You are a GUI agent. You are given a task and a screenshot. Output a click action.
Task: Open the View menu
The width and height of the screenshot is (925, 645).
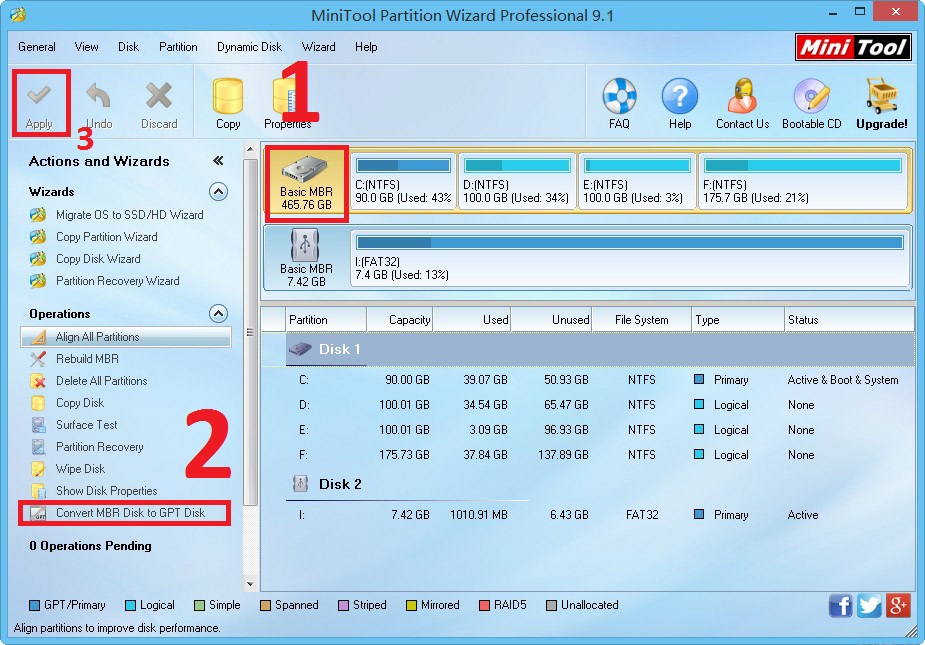pyautogui.click(x=86, y=47)
